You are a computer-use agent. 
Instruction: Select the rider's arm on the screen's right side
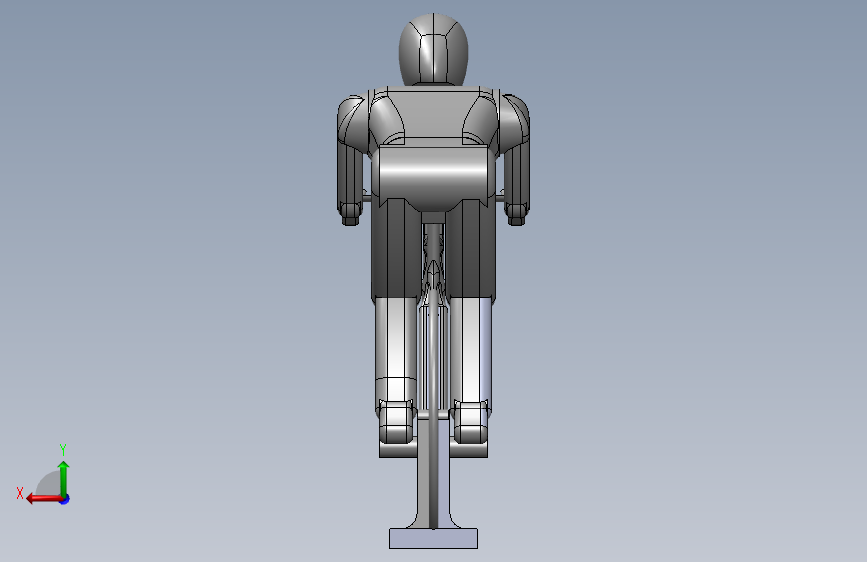coord(515,160)
